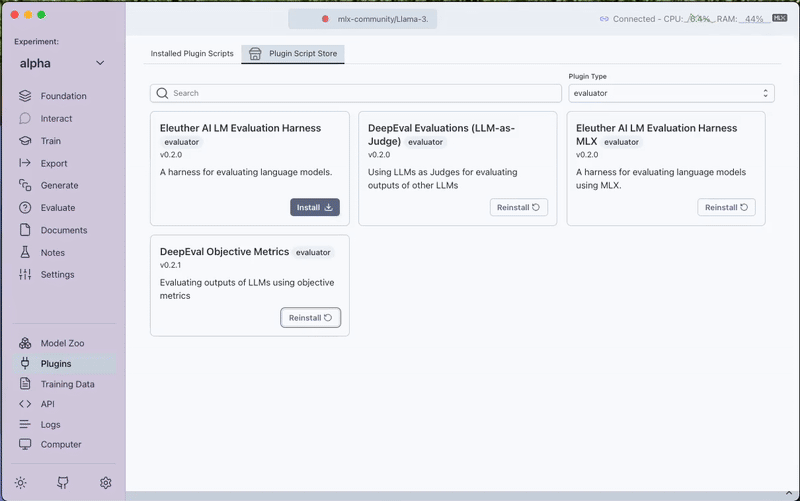Select the Plugin Script Store tab
The image size is (800, 501).
(293, 53)
